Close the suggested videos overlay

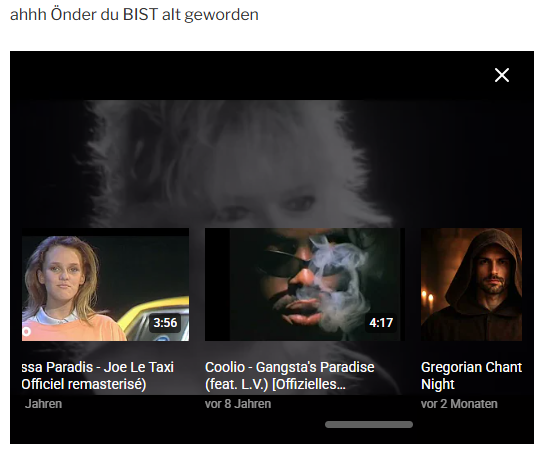point(501,75)
